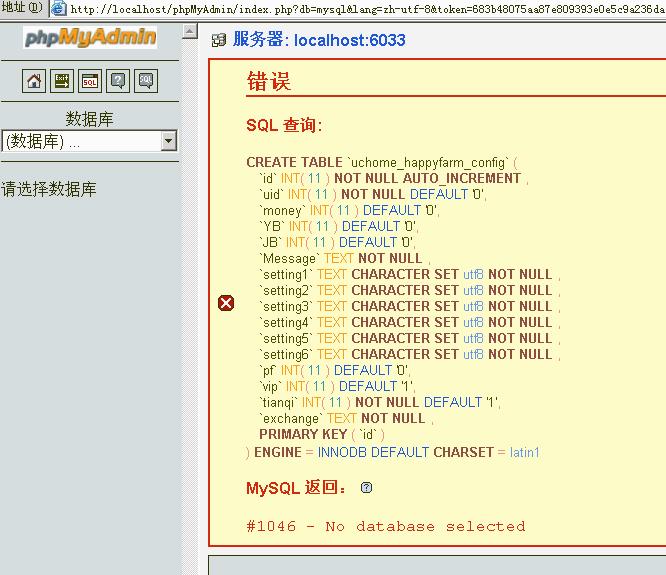Click the 数据库 heading in sidebar
This screenshot has width=666, height=575.
[89, 119]
